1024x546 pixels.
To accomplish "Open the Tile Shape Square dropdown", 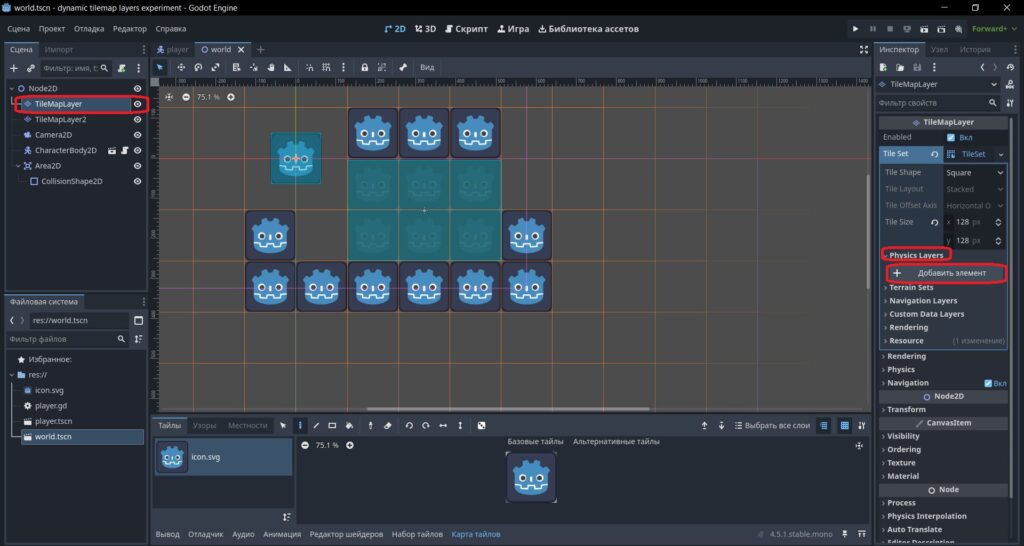I will (x=974, y=173).
